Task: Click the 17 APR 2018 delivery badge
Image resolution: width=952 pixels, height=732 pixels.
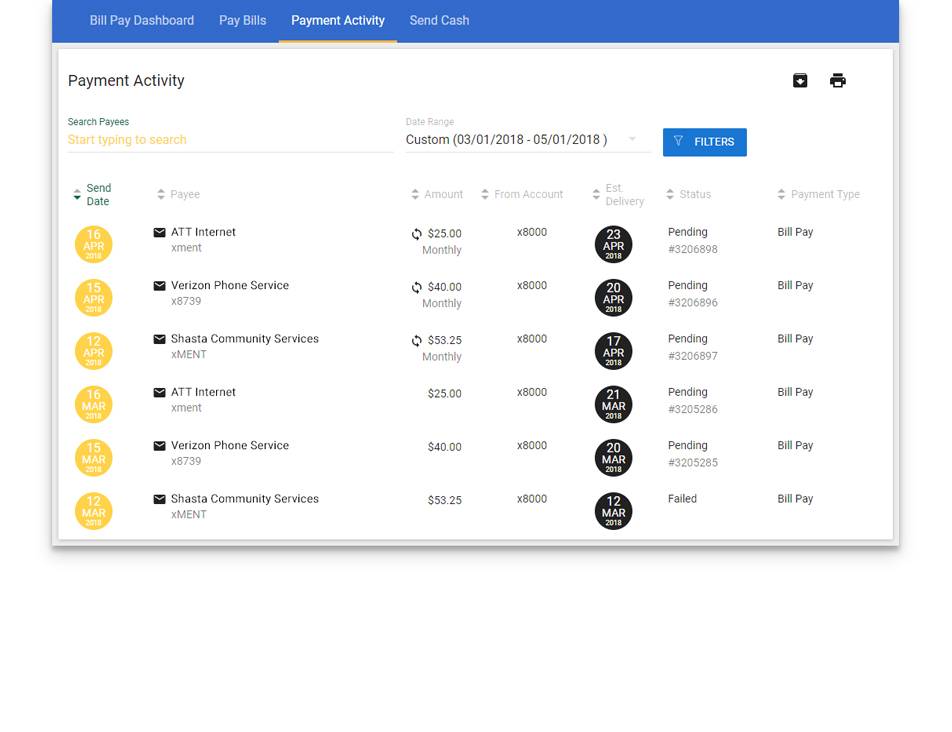Action: tap(613, 351)
